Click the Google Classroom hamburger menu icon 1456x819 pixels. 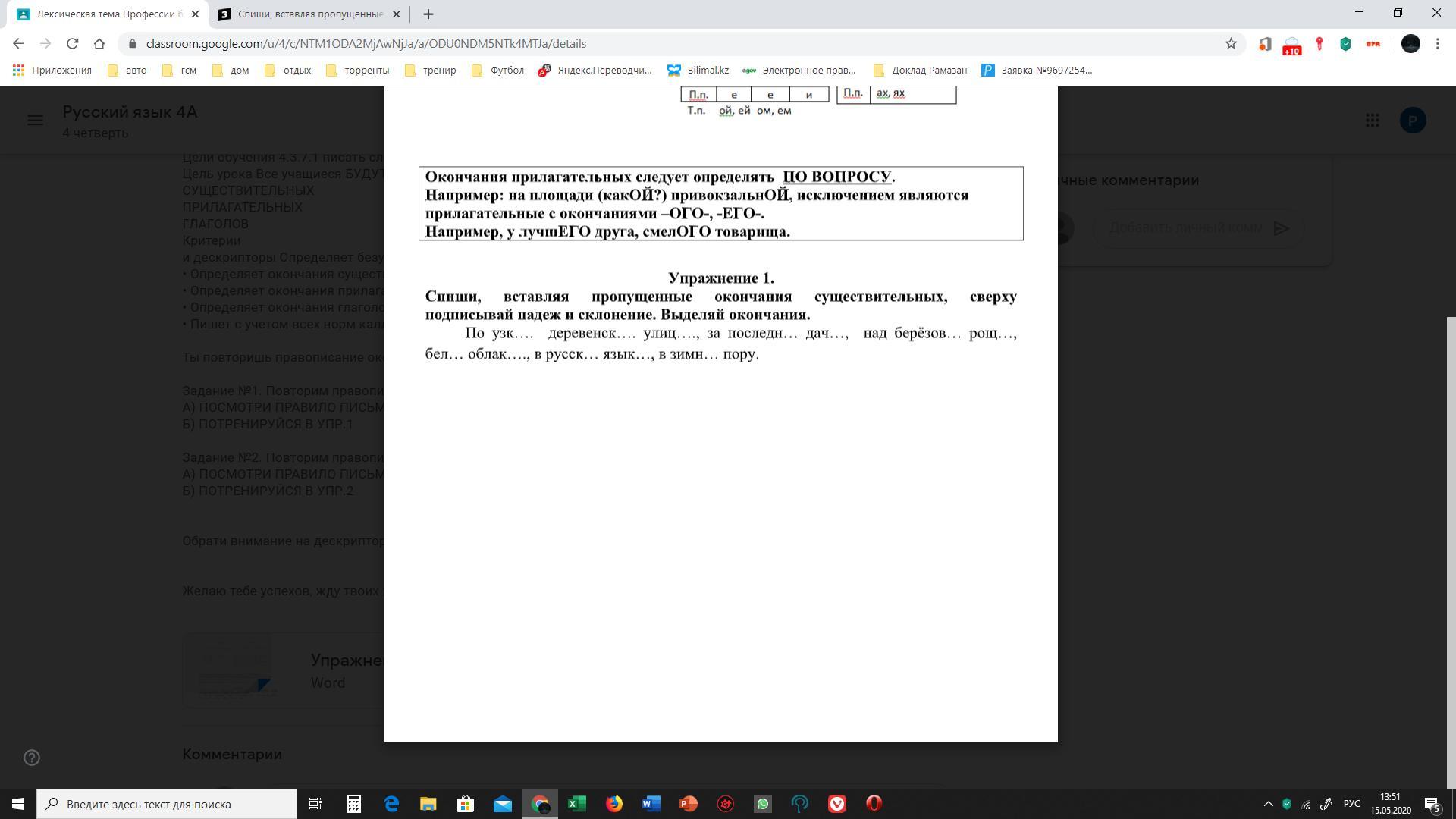click(x=35, y=121)
